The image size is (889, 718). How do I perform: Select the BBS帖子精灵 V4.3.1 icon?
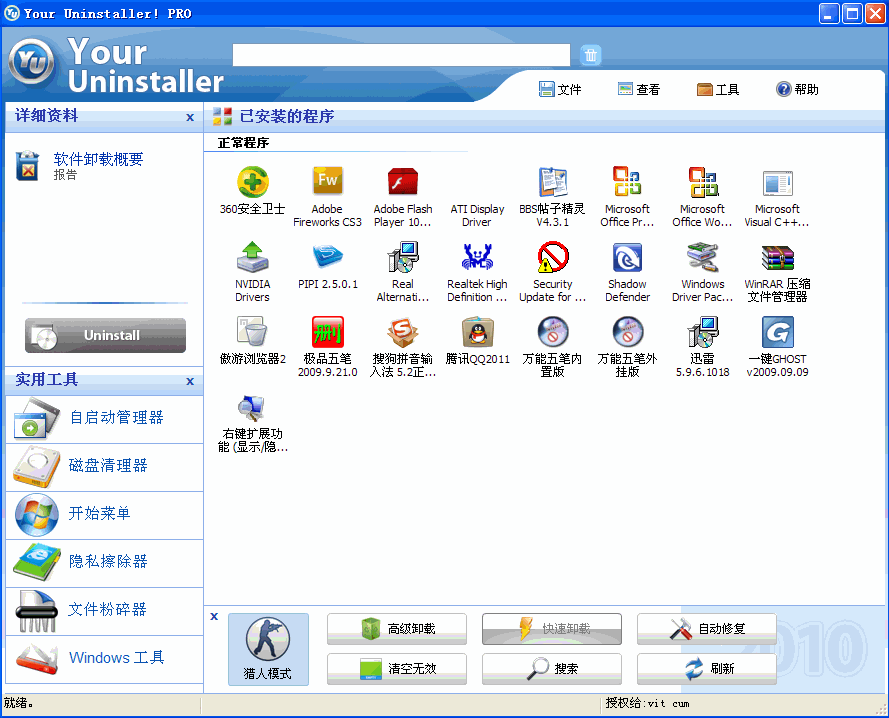552,183
